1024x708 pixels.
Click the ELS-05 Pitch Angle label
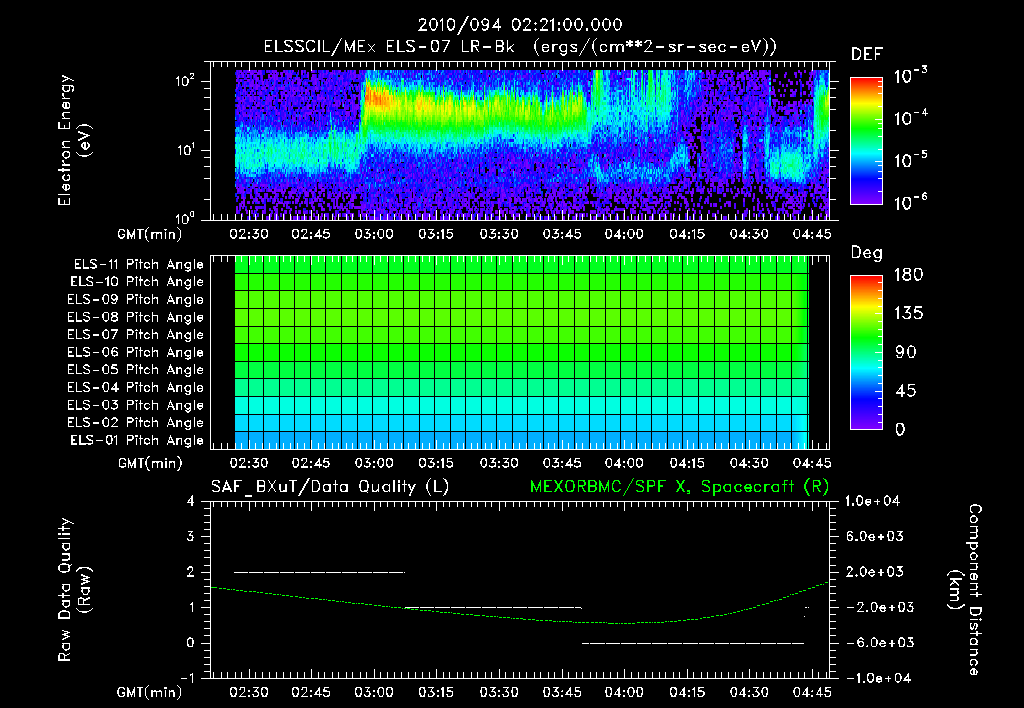pyautogui.click(x=136, y=370)
